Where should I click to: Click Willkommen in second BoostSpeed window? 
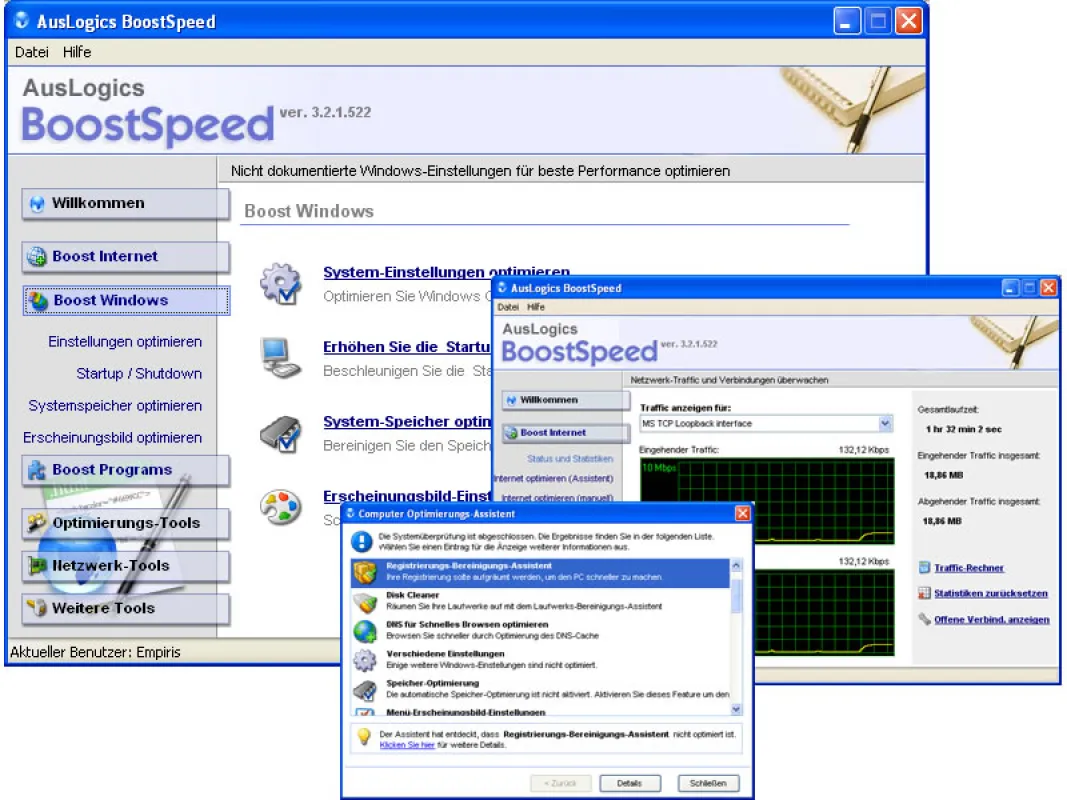tap(566, 400)
